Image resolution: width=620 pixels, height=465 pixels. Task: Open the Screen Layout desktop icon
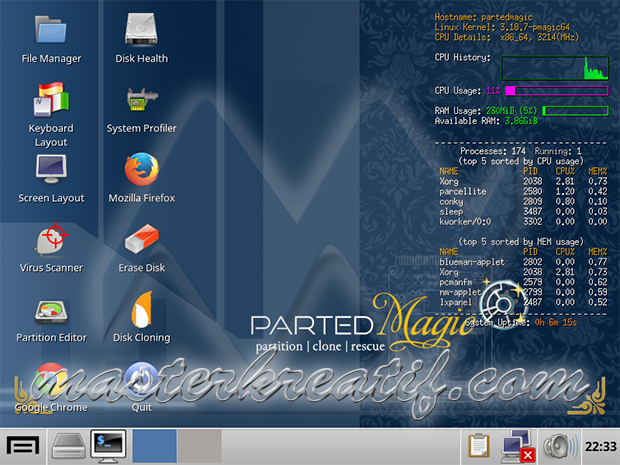point(51,169)
